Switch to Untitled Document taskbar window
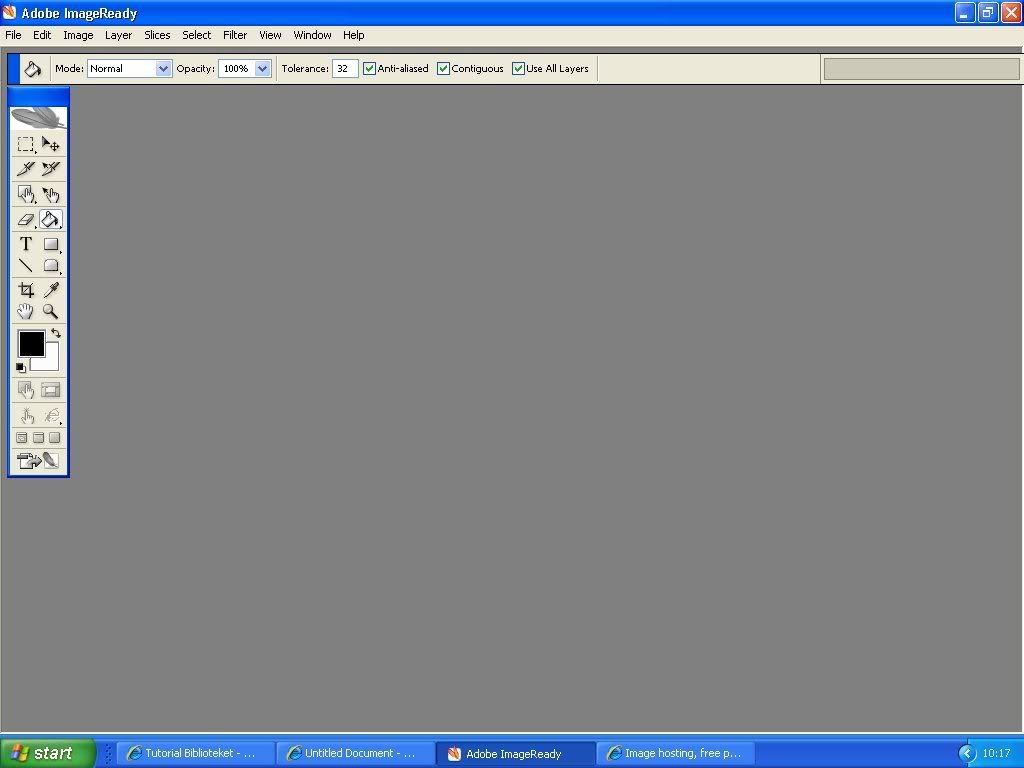 tap(355, 753)
